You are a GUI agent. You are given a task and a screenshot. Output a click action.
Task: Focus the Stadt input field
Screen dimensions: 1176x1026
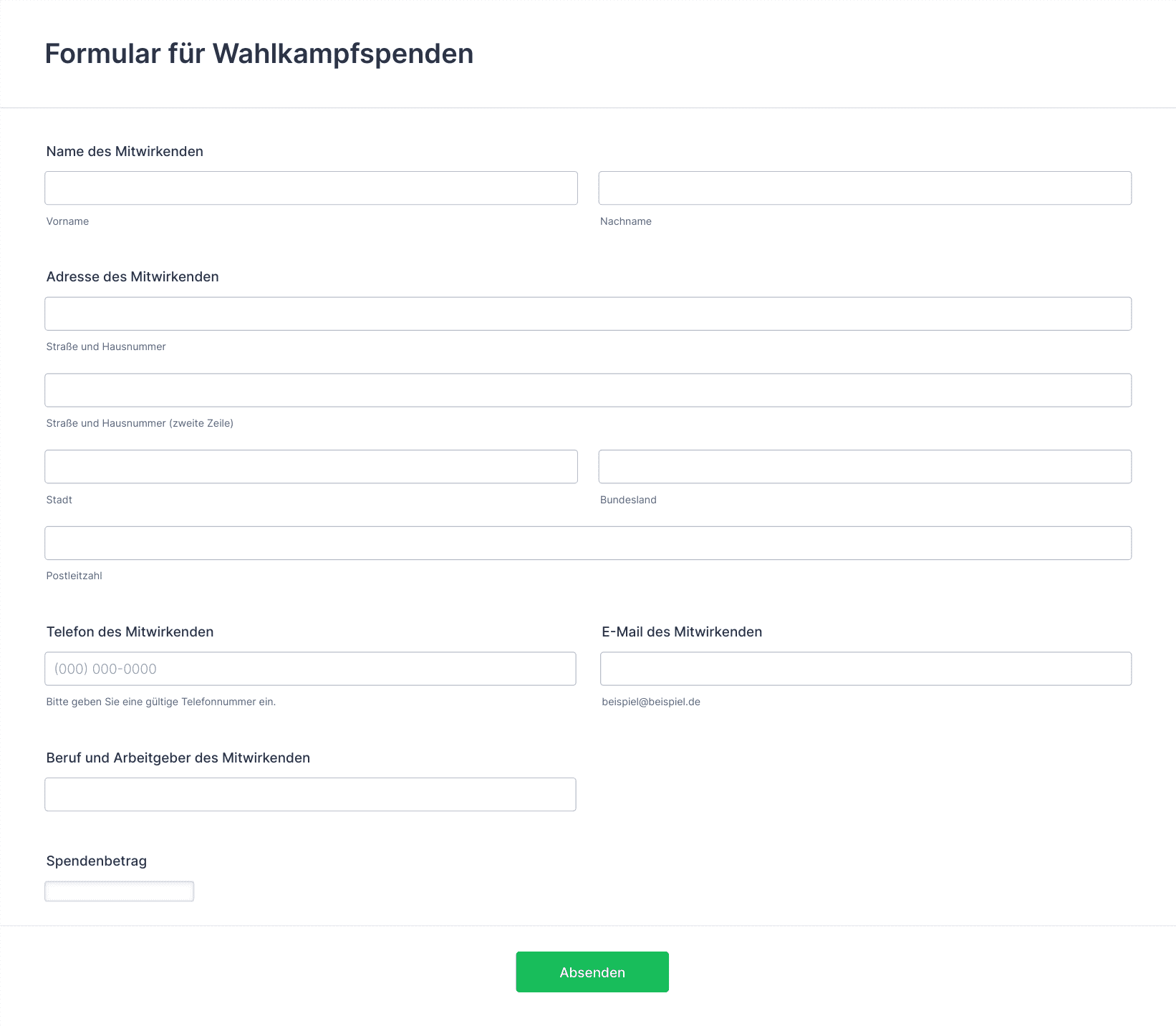[x=311, y=467]
